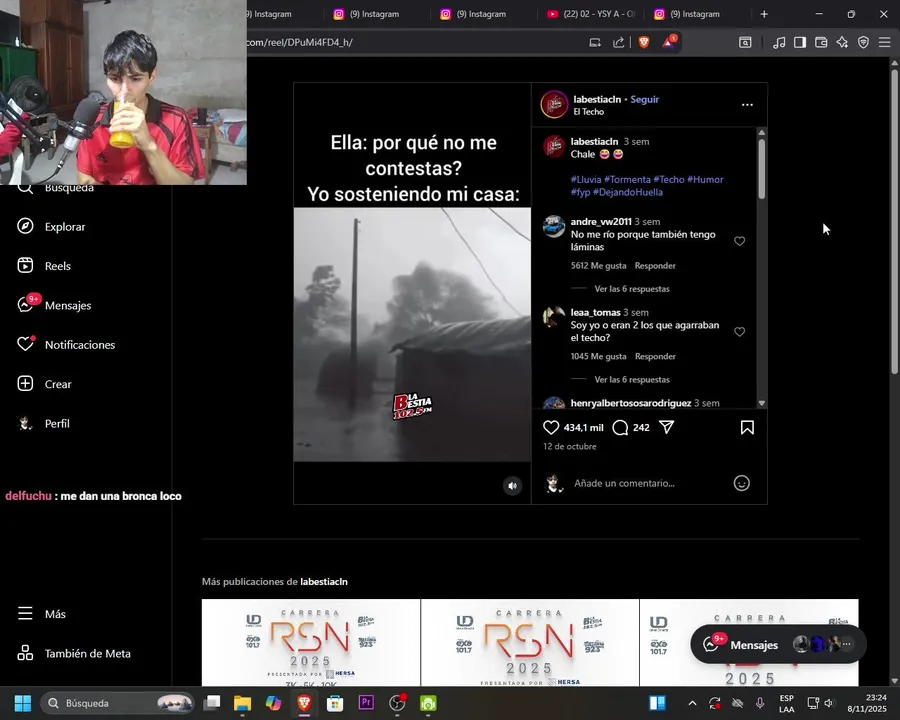Viewport: 900px width, 720px height.
Task: Toggle the browser sidebar panel icon
Action: coord(800,42)
